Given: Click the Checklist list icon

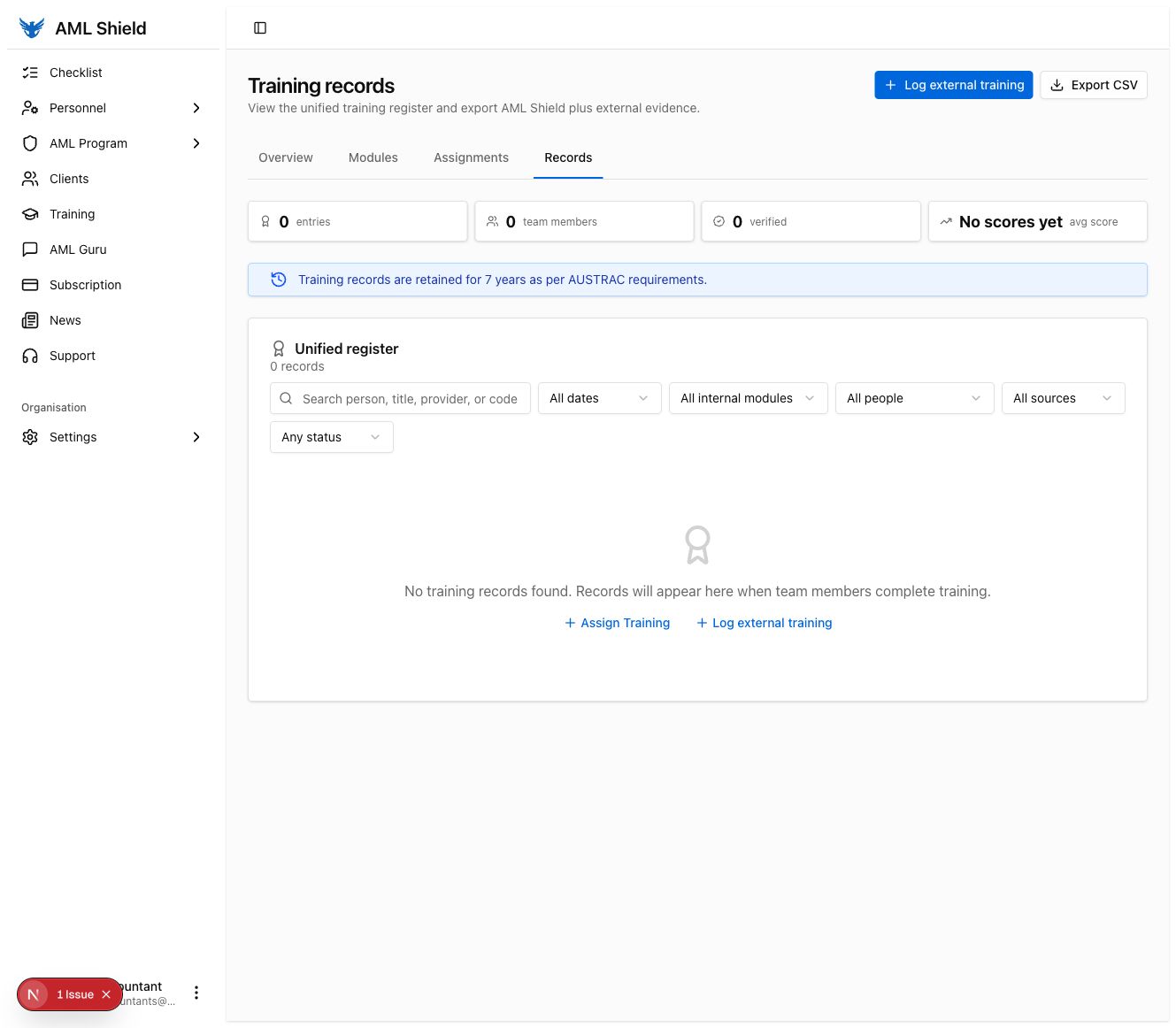Looking at the screenshot, I should coord(30,73).
